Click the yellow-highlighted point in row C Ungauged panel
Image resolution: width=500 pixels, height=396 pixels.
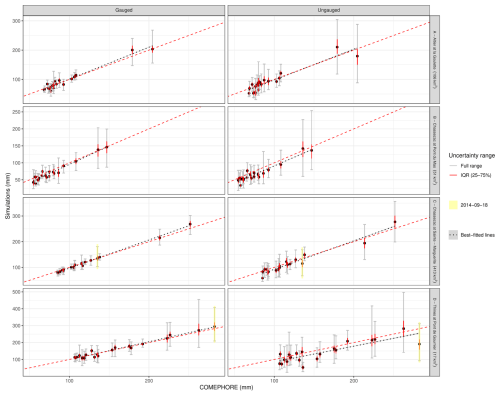click(302, 263)
